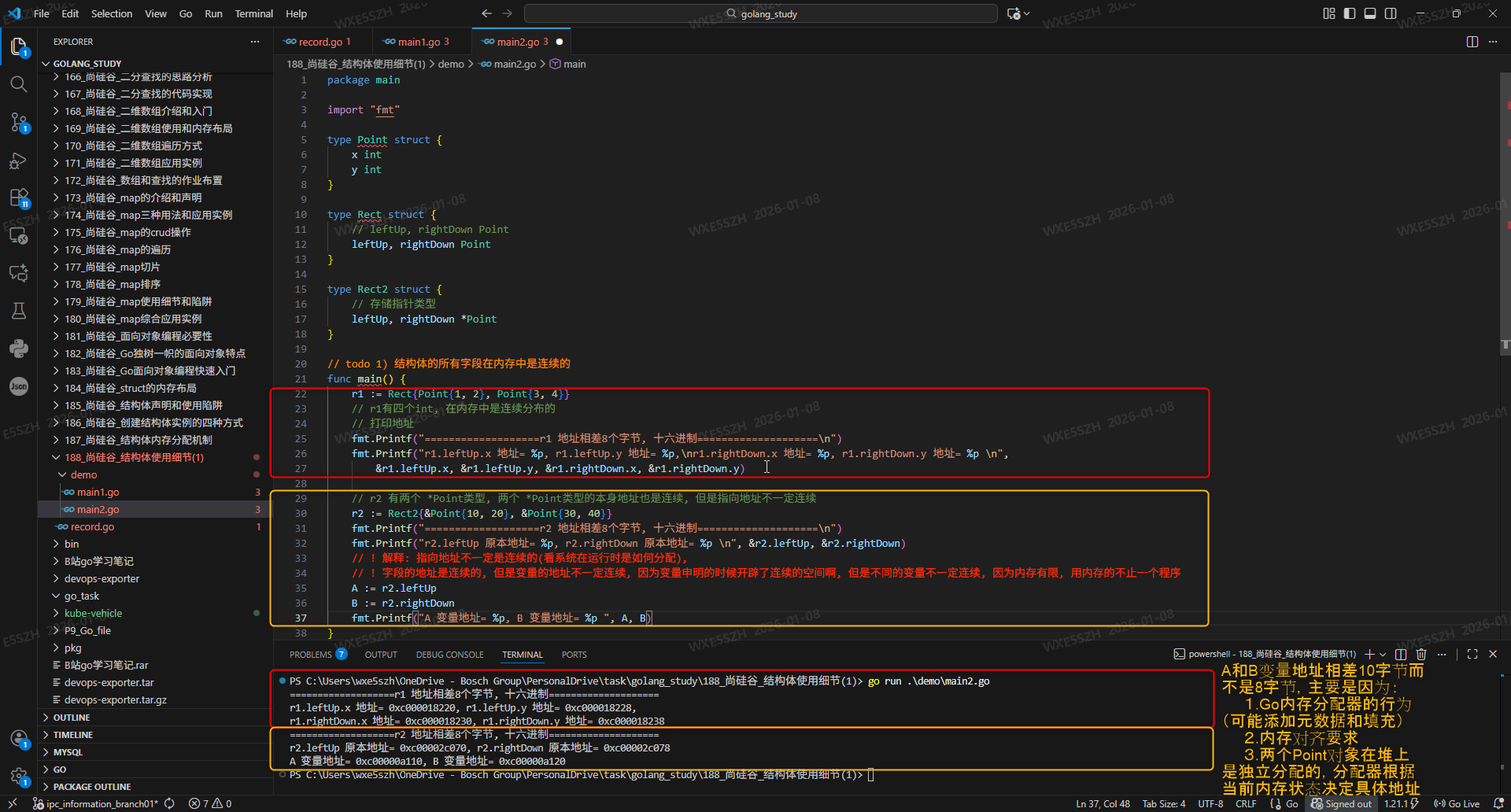Viewport: 1511px width, 812px height.
Task: Select Go language mode in status bar
Action: tap(1291, 803)
